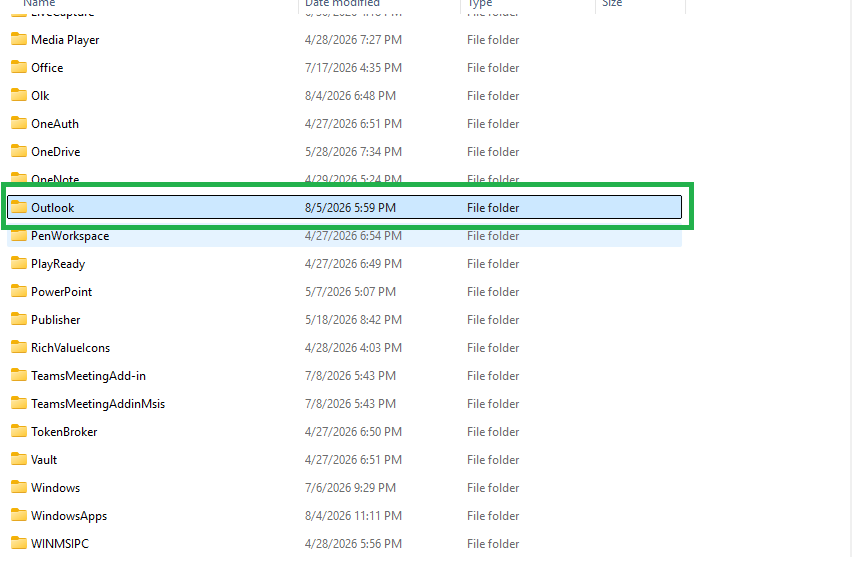
Task: Click the Vault folder icon
Action: pos(18,459)
